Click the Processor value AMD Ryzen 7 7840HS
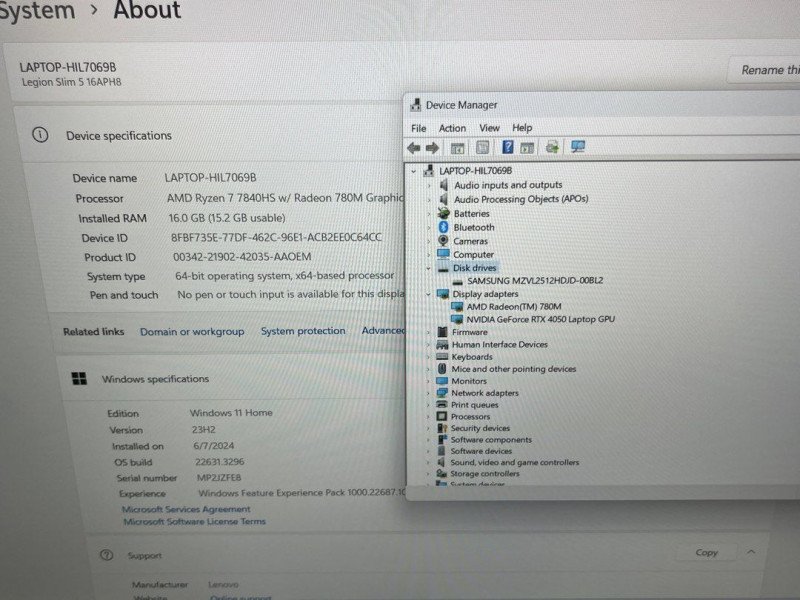This screenshot has height=600, width=800. pyautogui.click(x=285, y=198)
